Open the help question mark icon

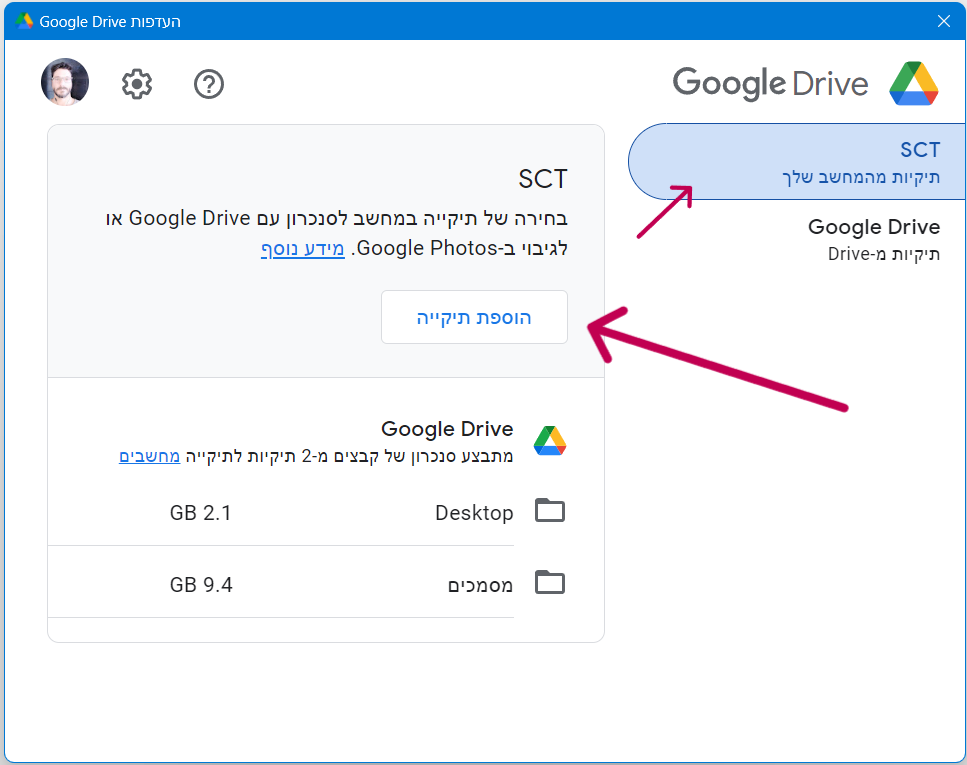209,84
